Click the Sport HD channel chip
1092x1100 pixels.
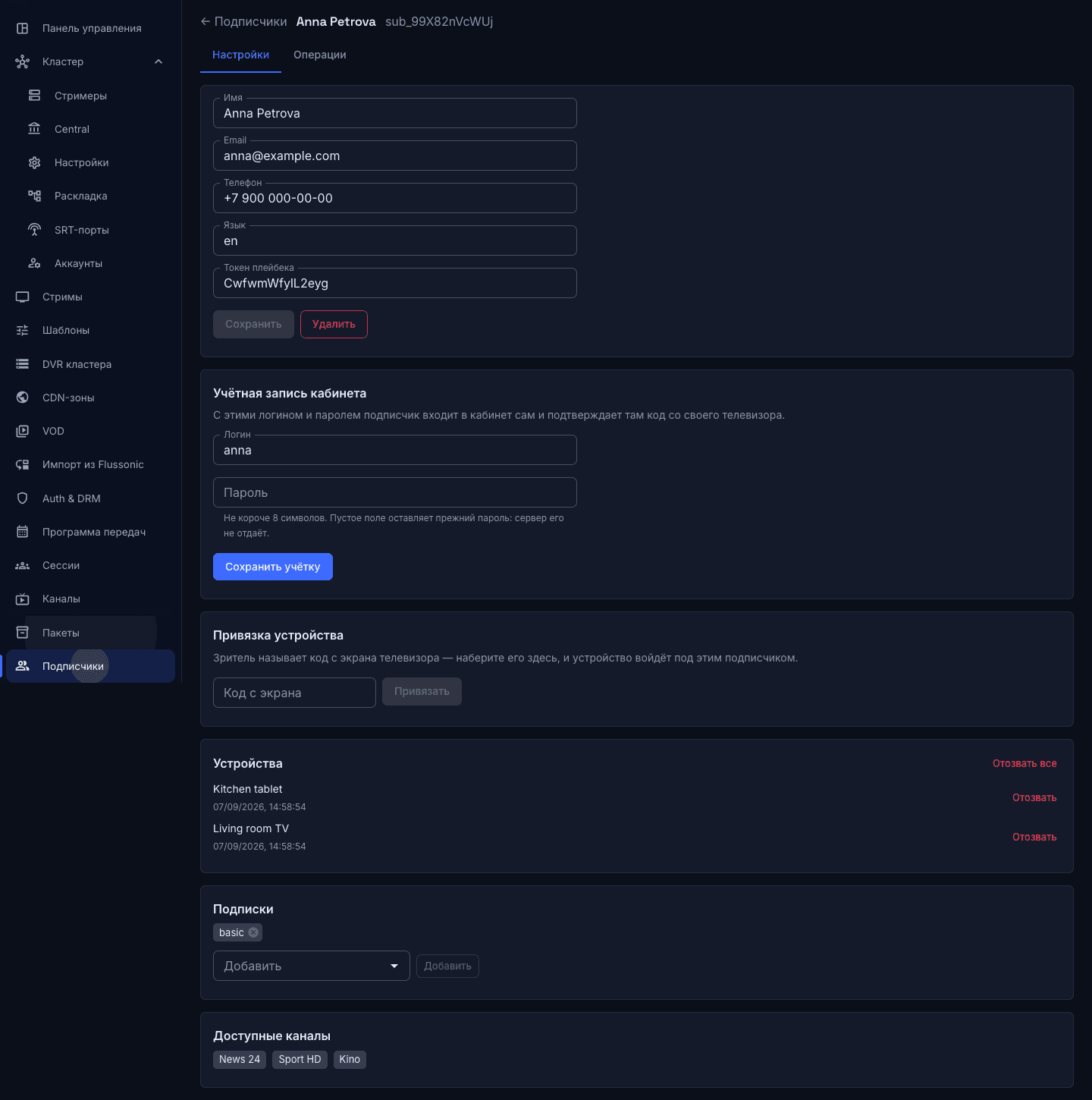pyautogui.click(x=300, y=1059)
